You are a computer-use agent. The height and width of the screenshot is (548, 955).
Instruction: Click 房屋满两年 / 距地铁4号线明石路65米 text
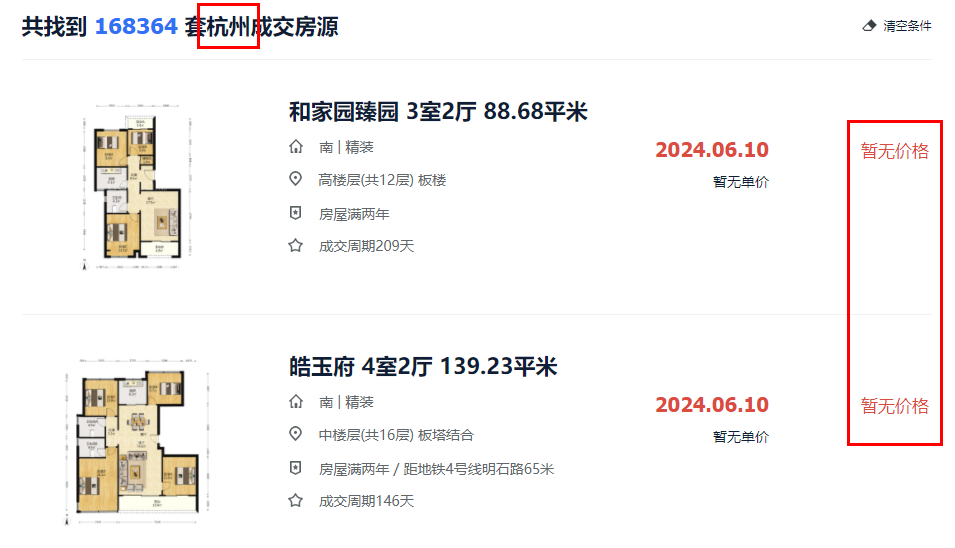(437, 469)
